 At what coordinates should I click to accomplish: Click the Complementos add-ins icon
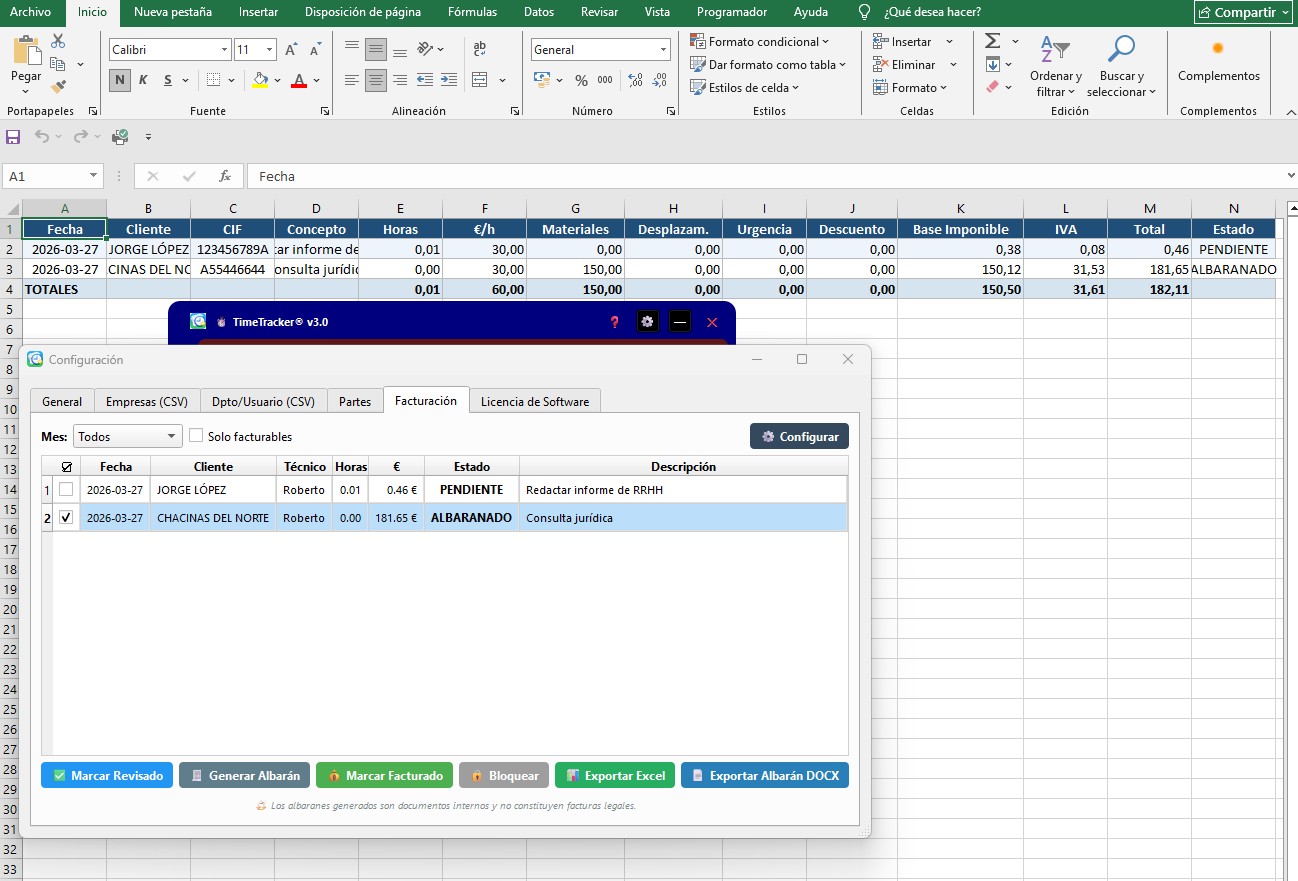click(1217, 62)
